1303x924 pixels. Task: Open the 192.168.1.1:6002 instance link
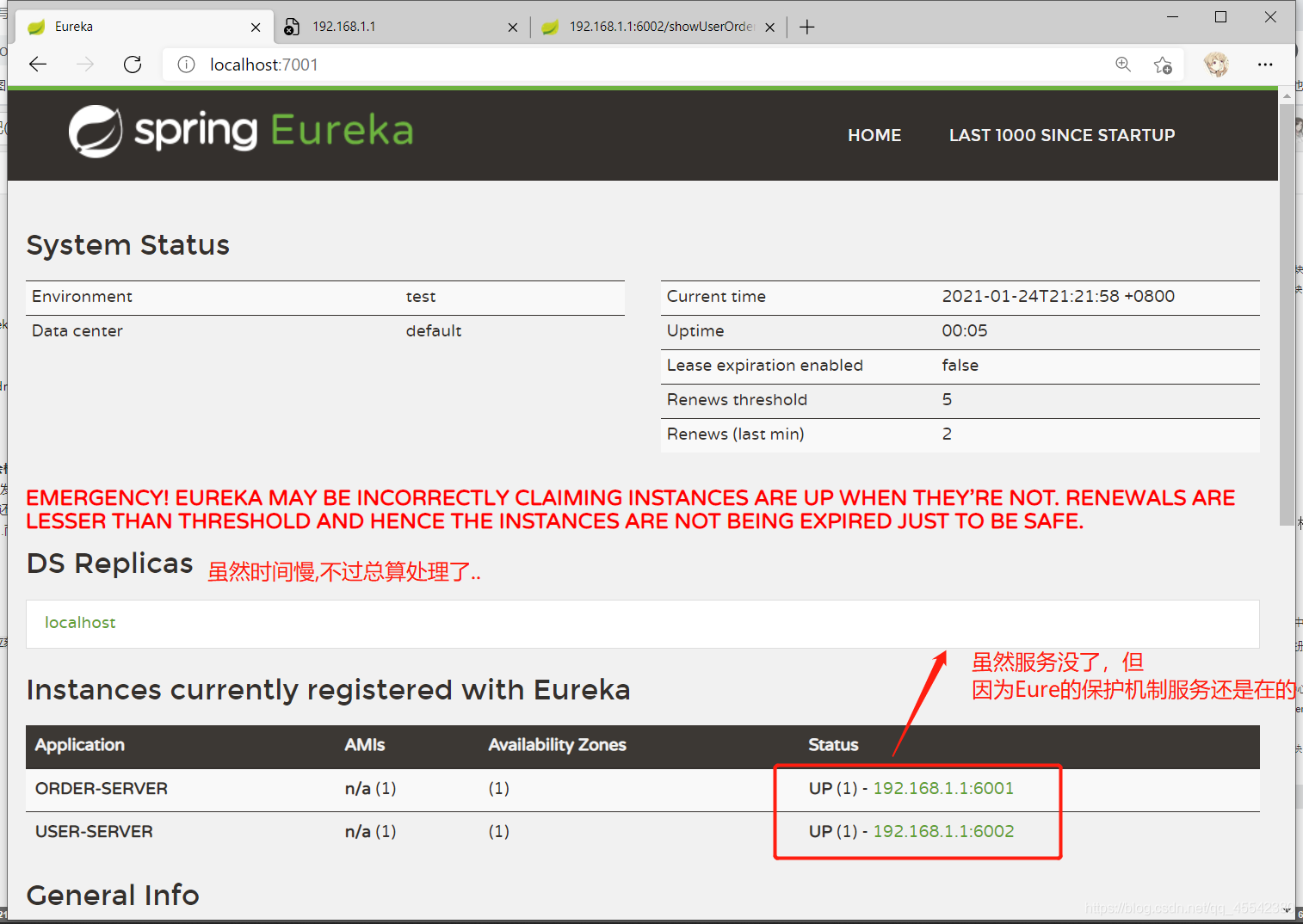point(943,831)
